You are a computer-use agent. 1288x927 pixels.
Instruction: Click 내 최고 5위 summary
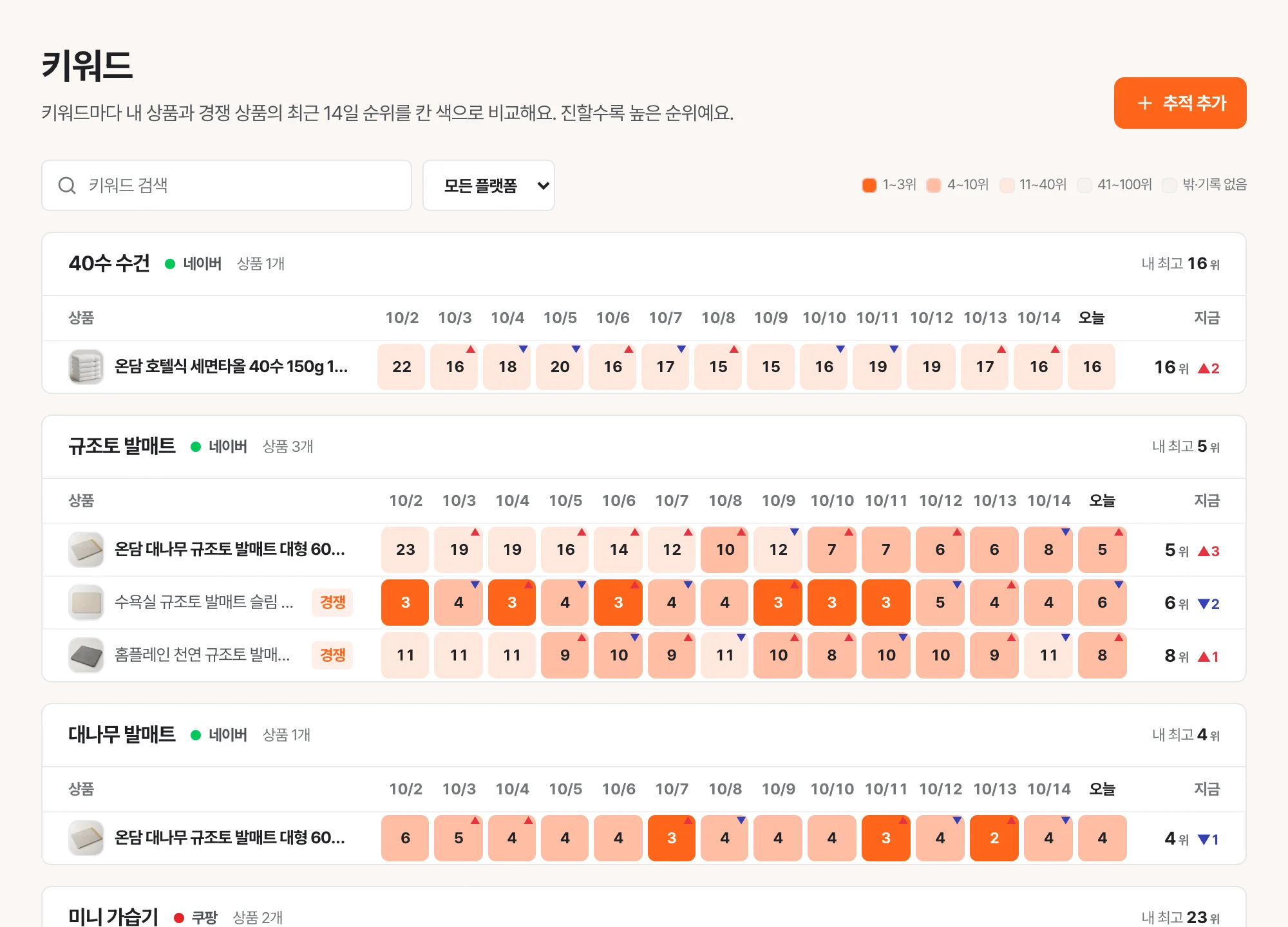click(1186, 447)
